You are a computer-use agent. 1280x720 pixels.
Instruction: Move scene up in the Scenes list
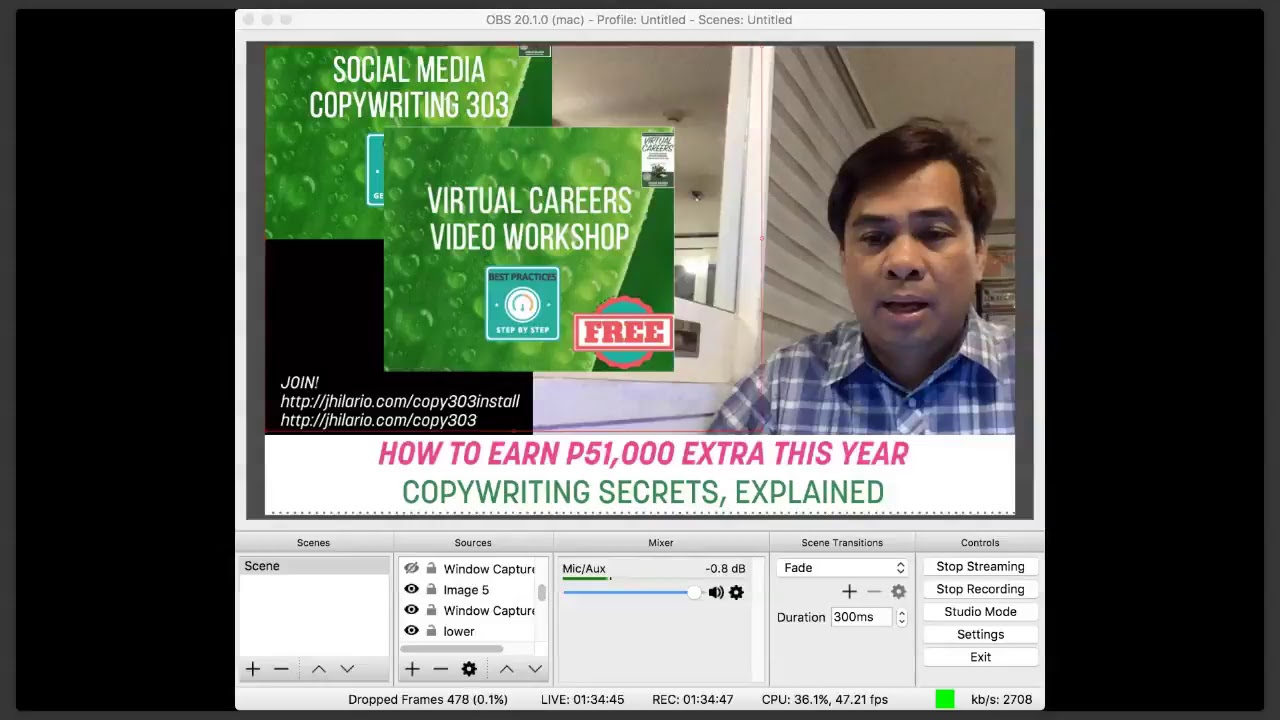pyautogui.click(x=318, y=669)
